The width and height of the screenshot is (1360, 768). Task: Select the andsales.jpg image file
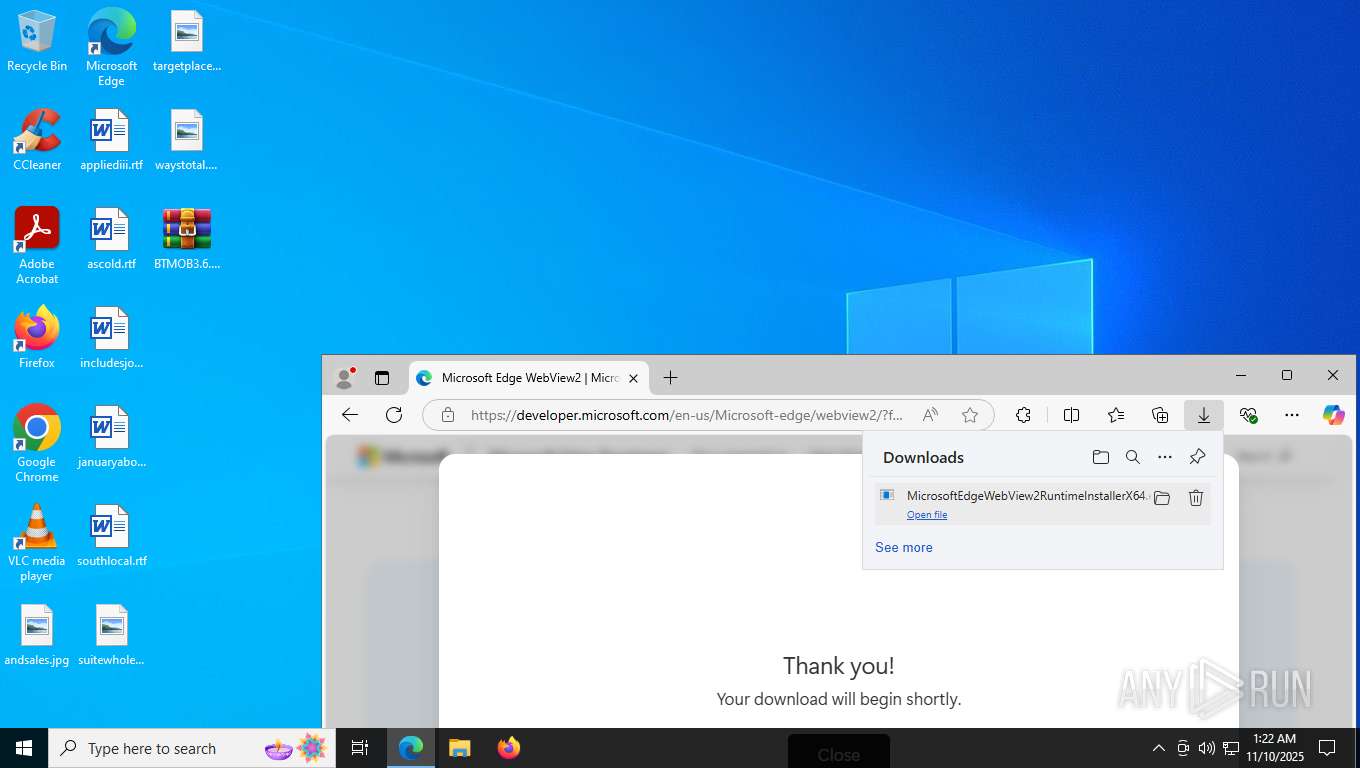(37, 635)
